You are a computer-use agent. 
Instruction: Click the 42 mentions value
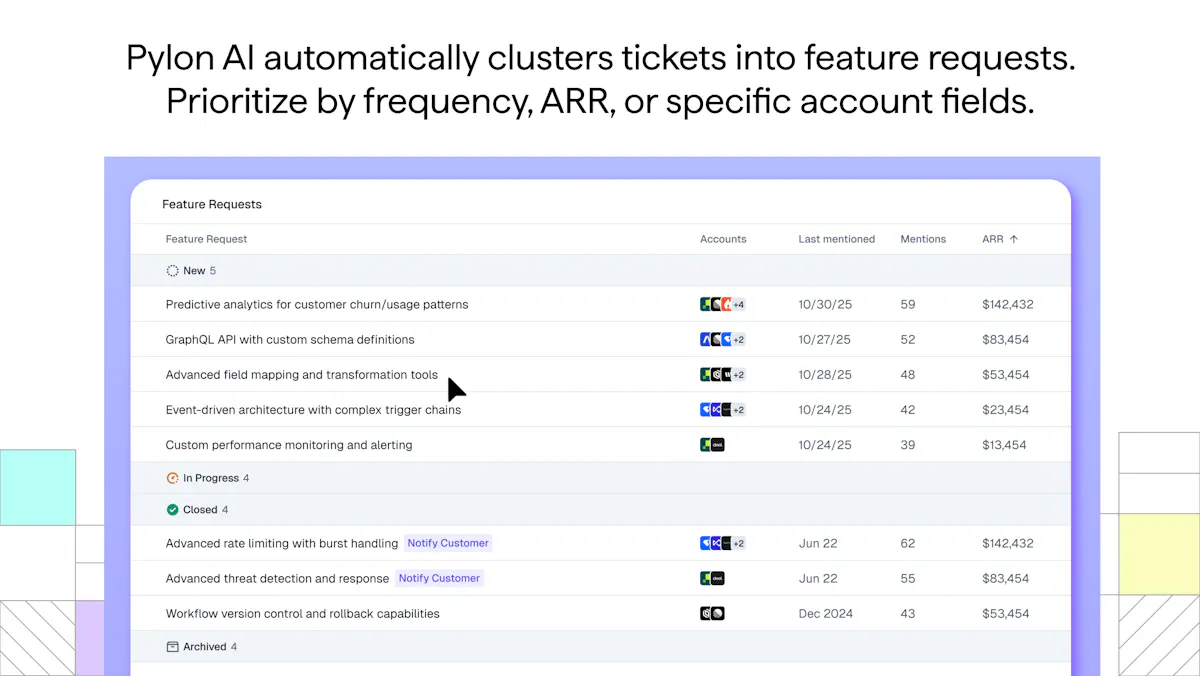tap(908, 409)
